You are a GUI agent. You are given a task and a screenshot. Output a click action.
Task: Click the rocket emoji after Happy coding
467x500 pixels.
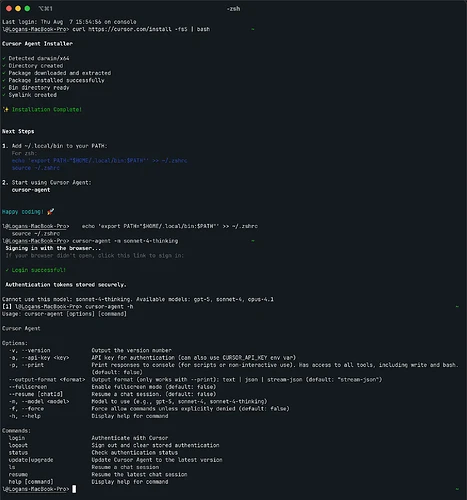pyautogui.click(x=50, y=212)
